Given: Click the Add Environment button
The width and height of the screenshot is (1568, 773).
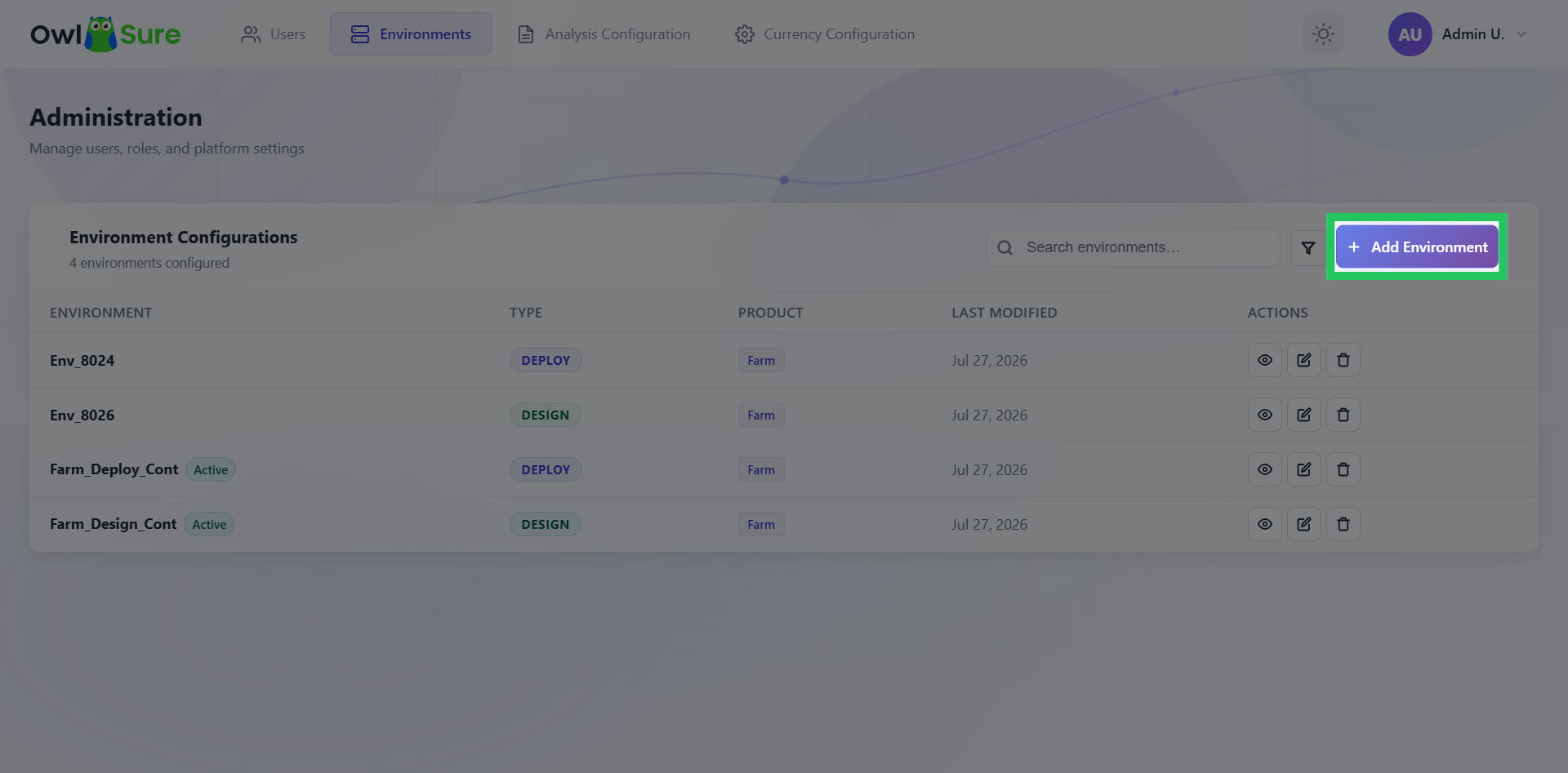Looking at the screenshot, I should [1416, 247].
